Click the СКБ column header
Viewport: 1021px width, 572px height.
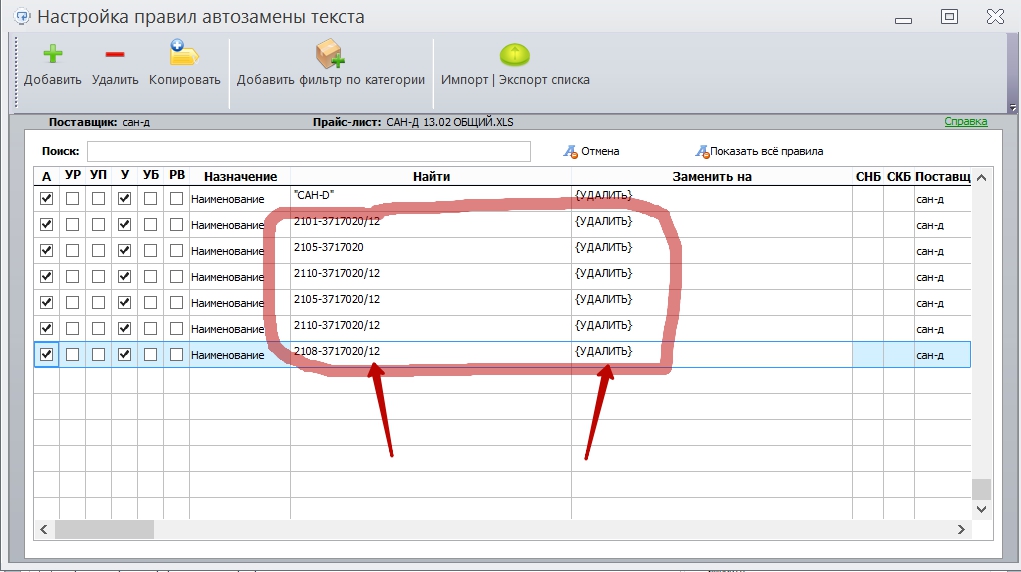[899, 177]
